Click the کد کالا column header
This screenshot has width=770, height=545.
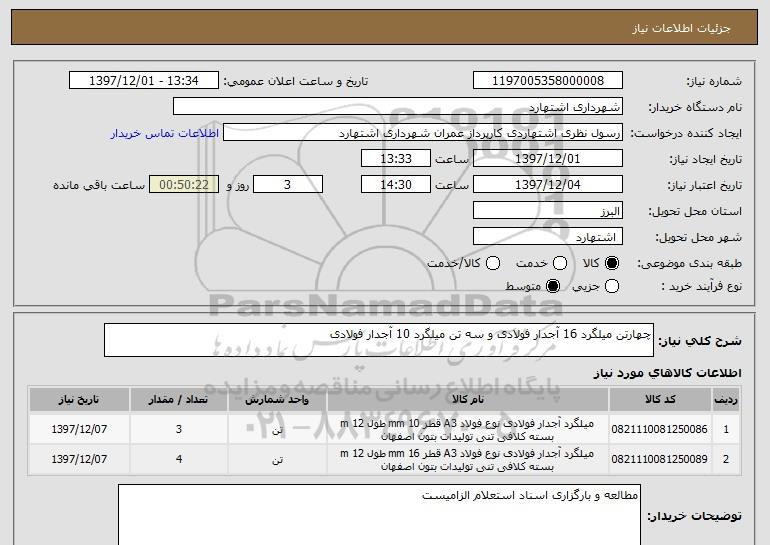660,400
